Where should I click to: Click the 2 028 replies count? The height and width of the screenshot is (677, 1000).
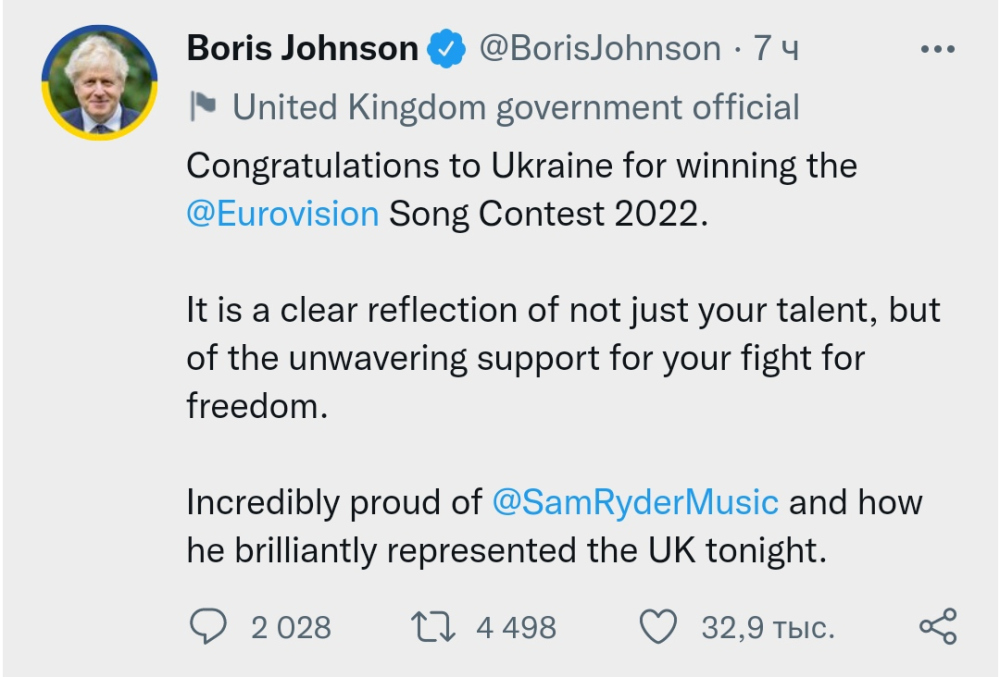(x=291, y=627)
